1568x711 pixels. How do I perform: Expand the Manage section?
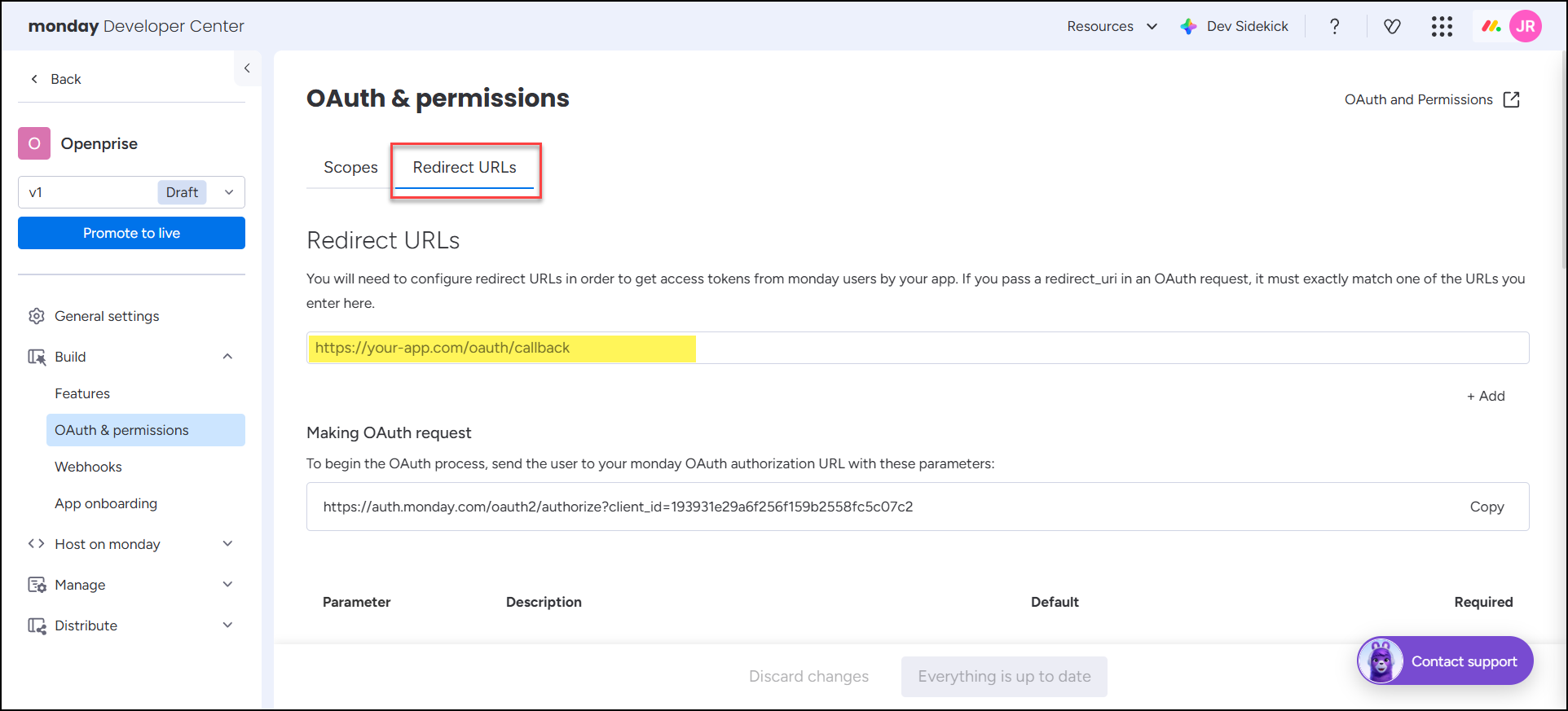227,585
